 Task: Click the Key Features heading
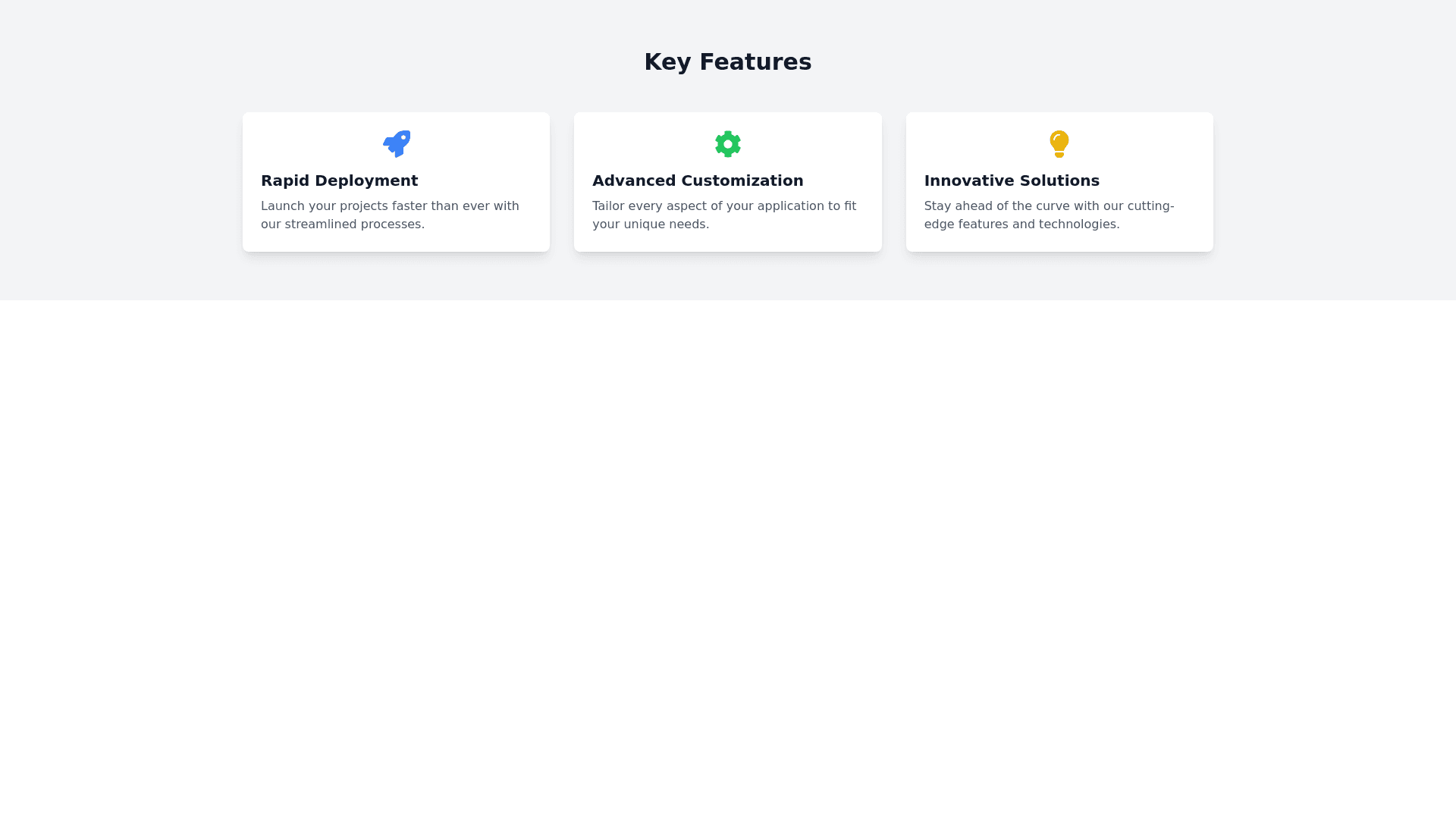[x=728, y=61]
